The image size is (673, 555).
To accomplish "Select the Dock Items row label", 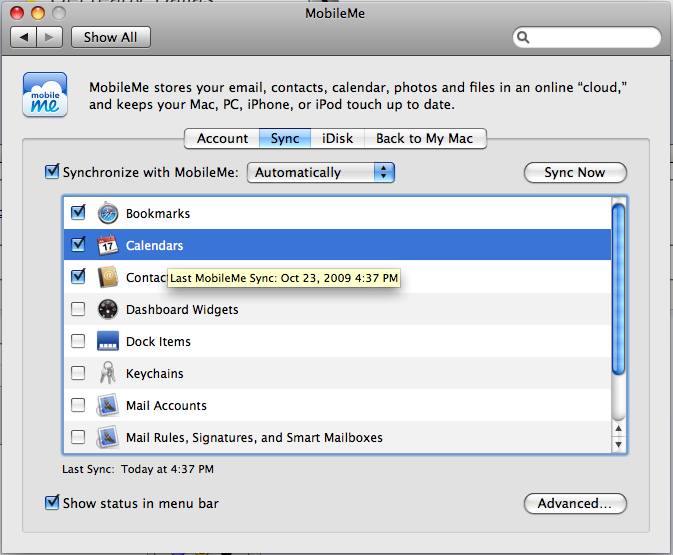I will [158, 342].
